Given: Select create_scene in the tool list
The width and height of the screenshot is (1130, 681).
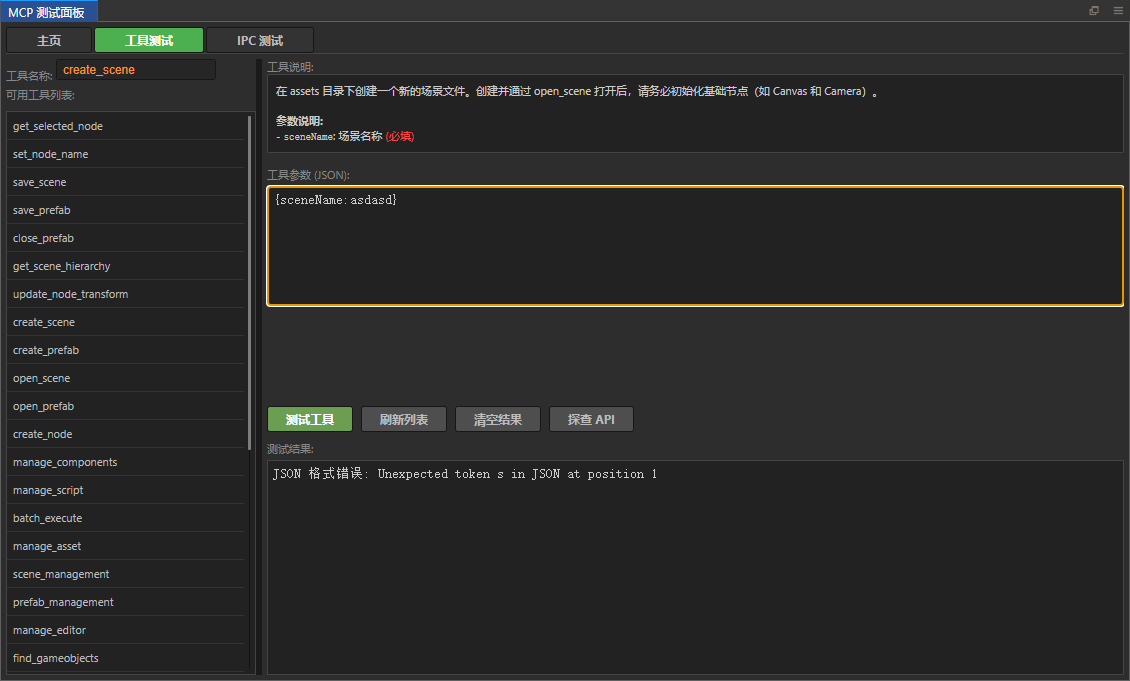Looking at the screenshot, I should [125, 322].
